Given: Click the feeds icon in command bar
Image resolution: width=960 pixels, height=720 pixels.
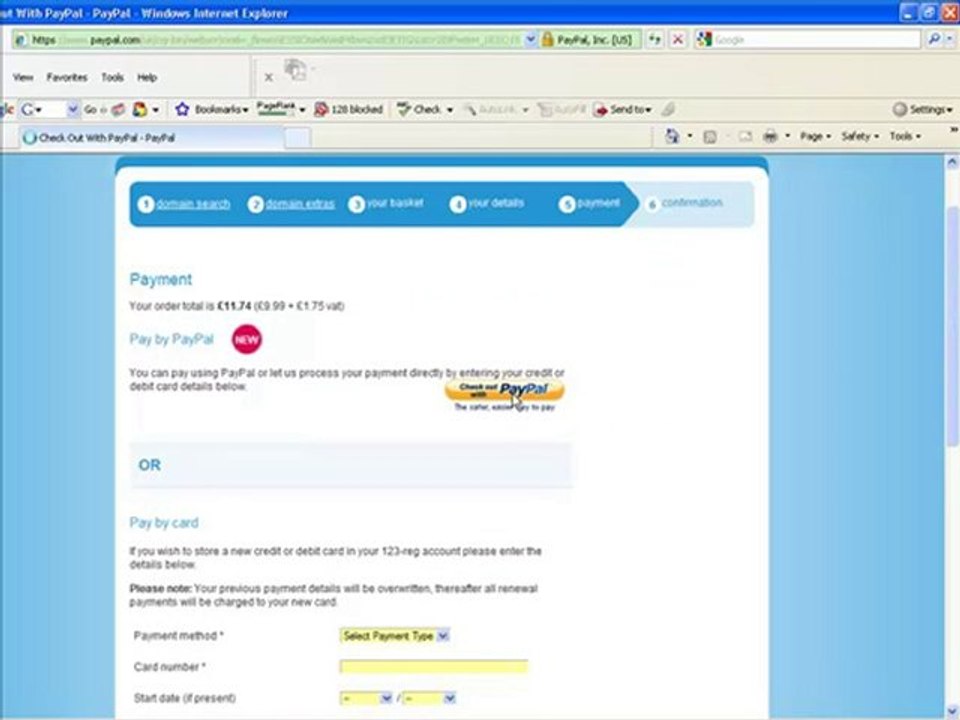Looking at the screenshot, I should coord(710,137).
